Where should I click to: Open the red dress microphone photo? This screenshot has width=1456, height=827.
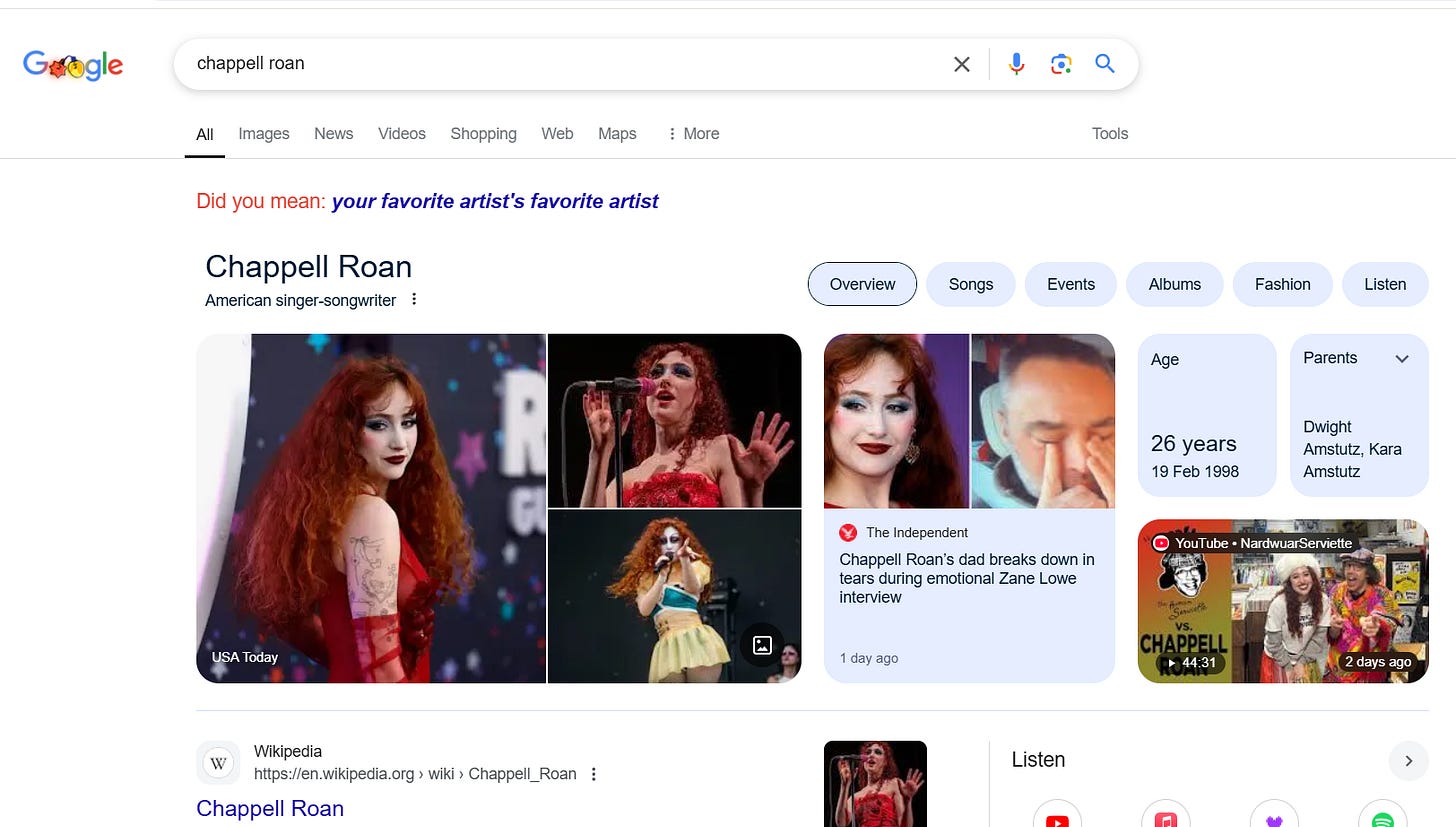[x=675, y=421]
